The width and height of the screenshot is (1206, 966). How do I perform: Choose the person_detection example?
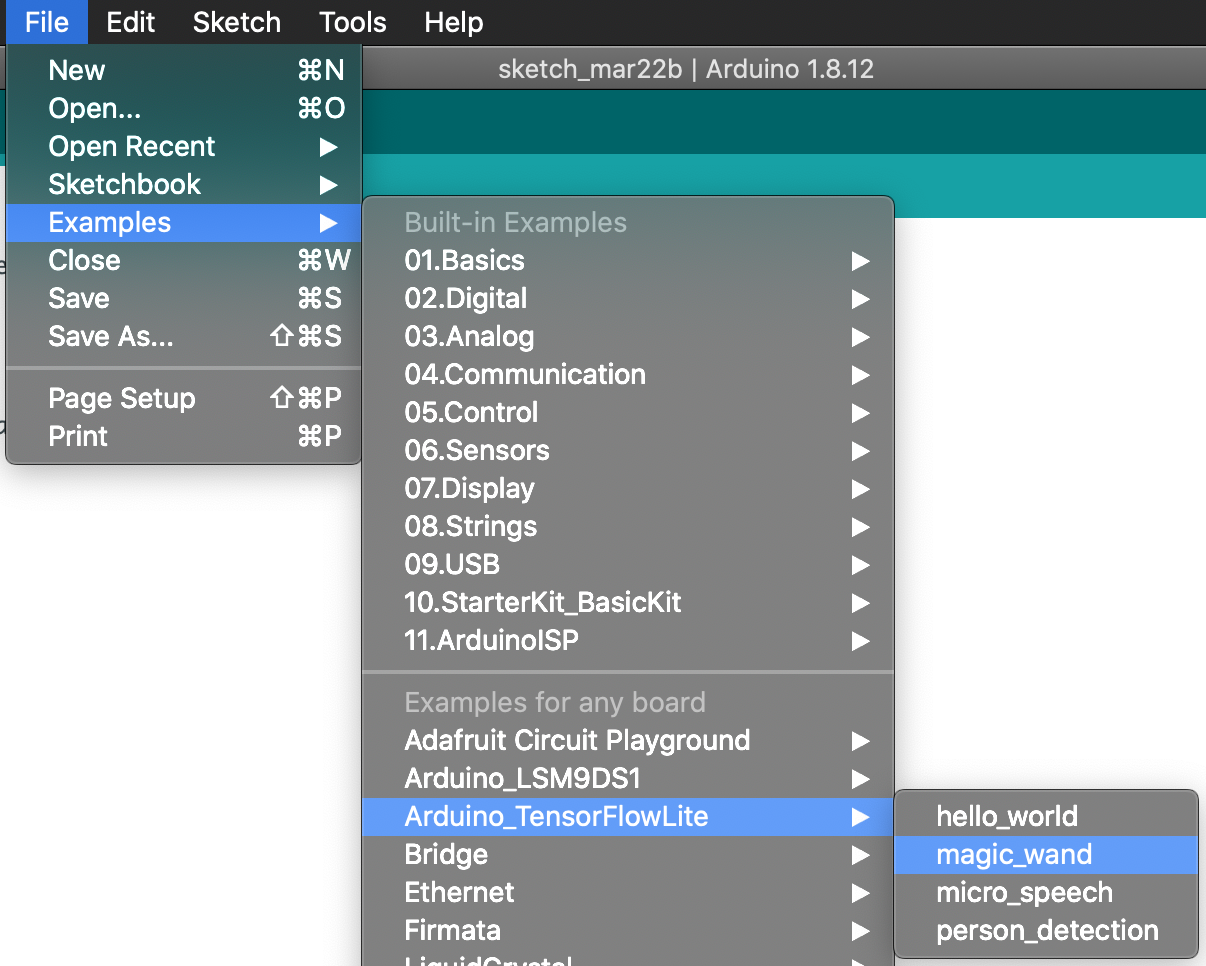tap(1047, 931)
